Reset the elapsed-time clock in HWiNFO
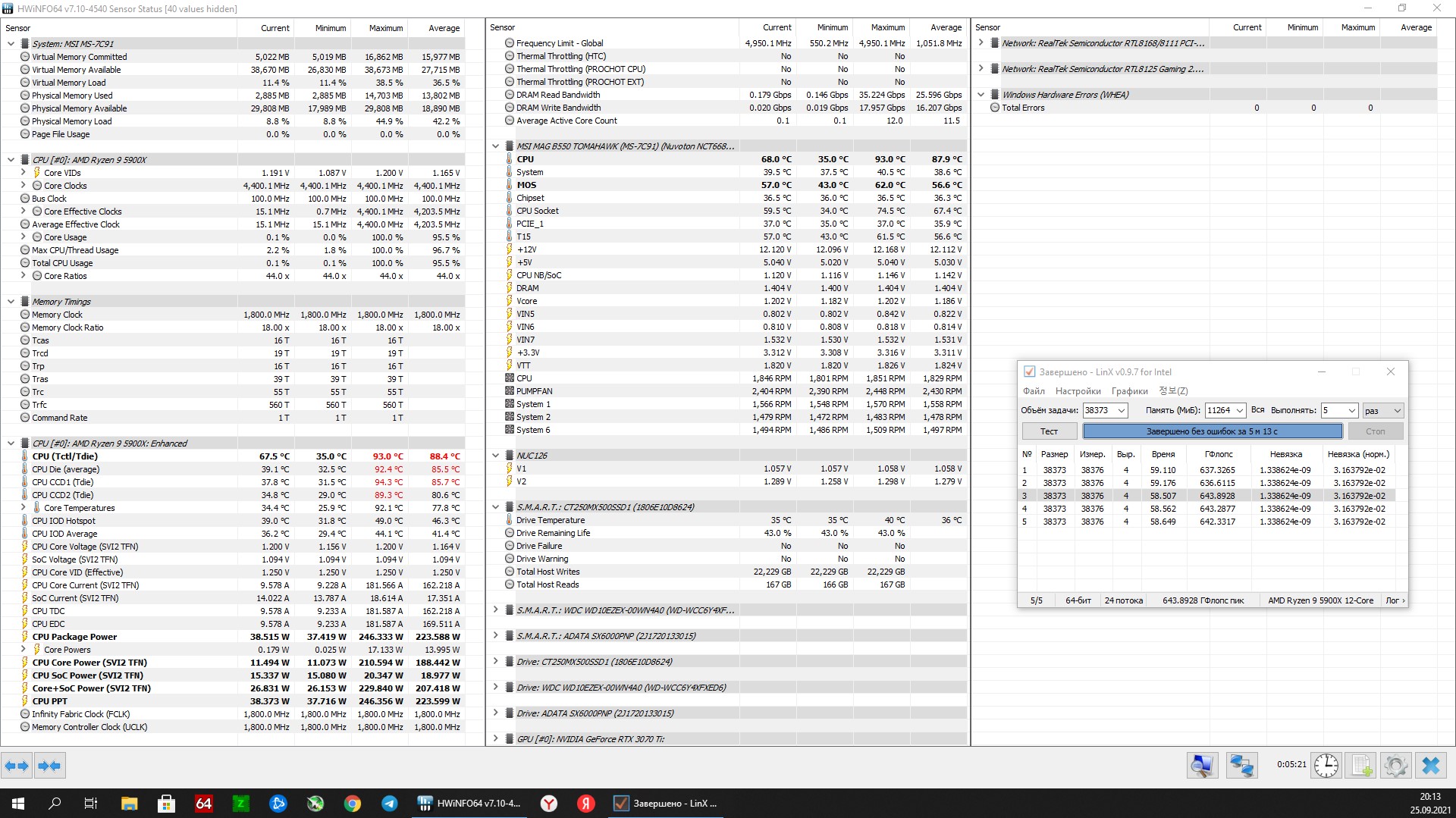Viewport: 1456px width, 818px height. click(1326, 766)
